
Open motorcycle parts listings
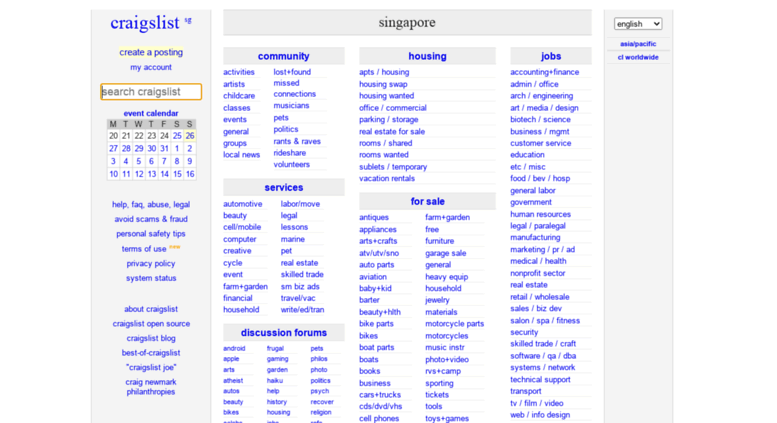454,324
